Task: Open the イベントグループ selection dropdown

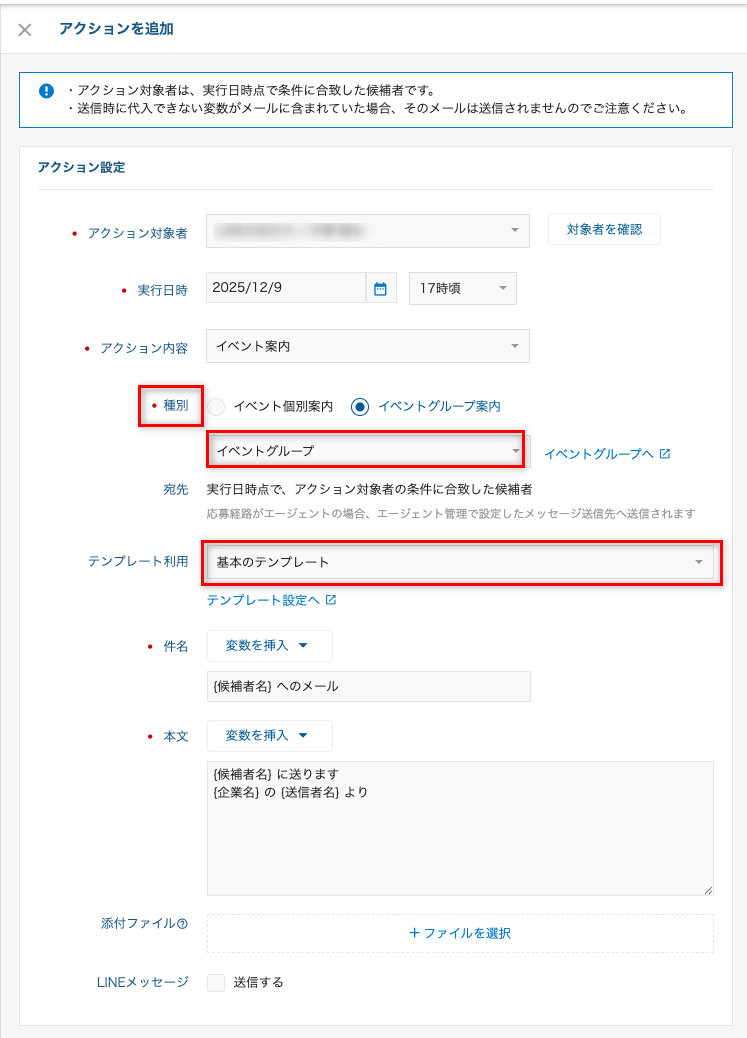Action: 366,451
